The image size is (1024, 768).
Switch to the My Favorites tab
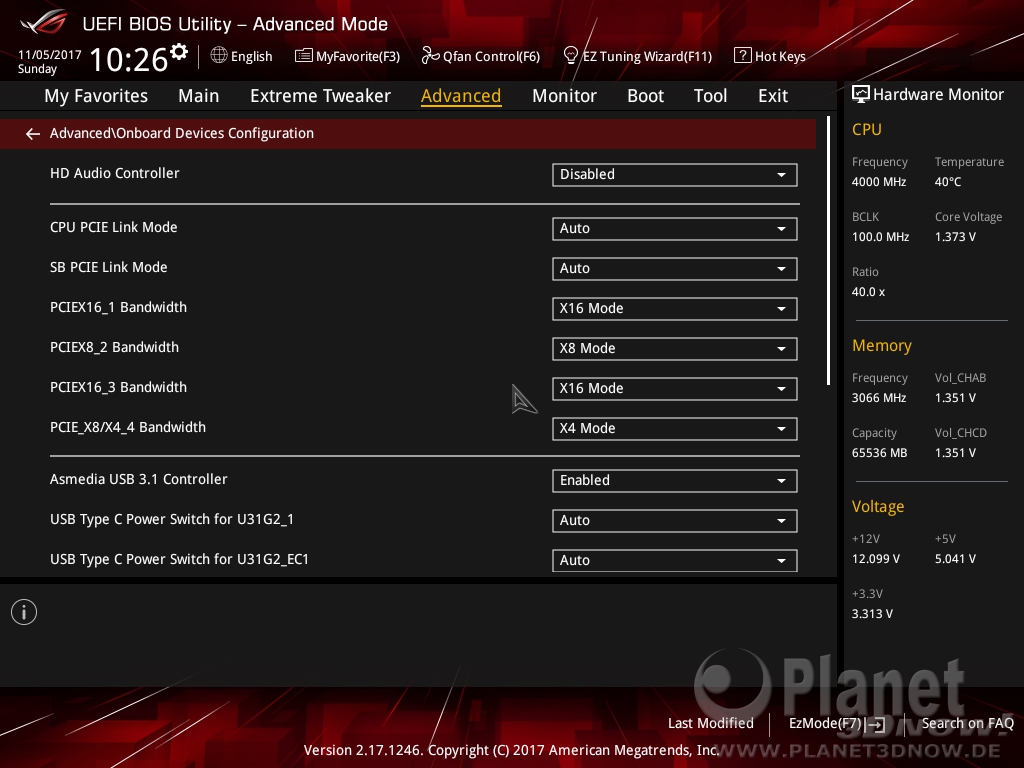[x=96, y=96]
